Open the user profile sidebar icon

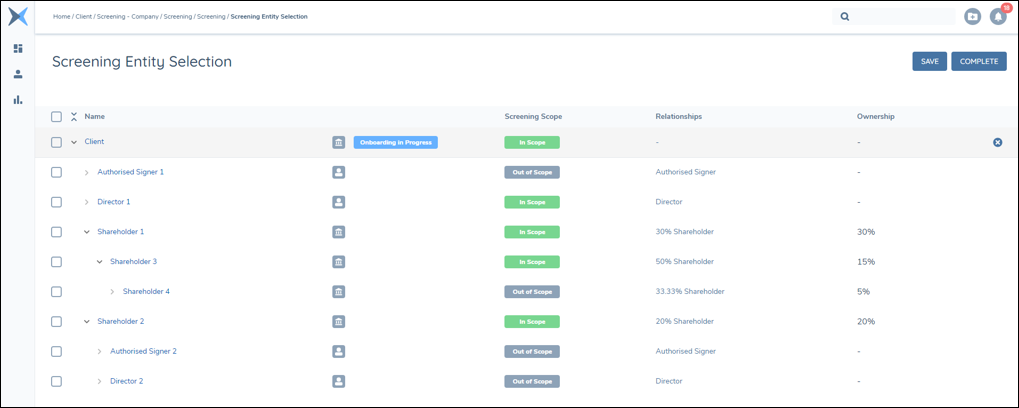tap(17, 74)
